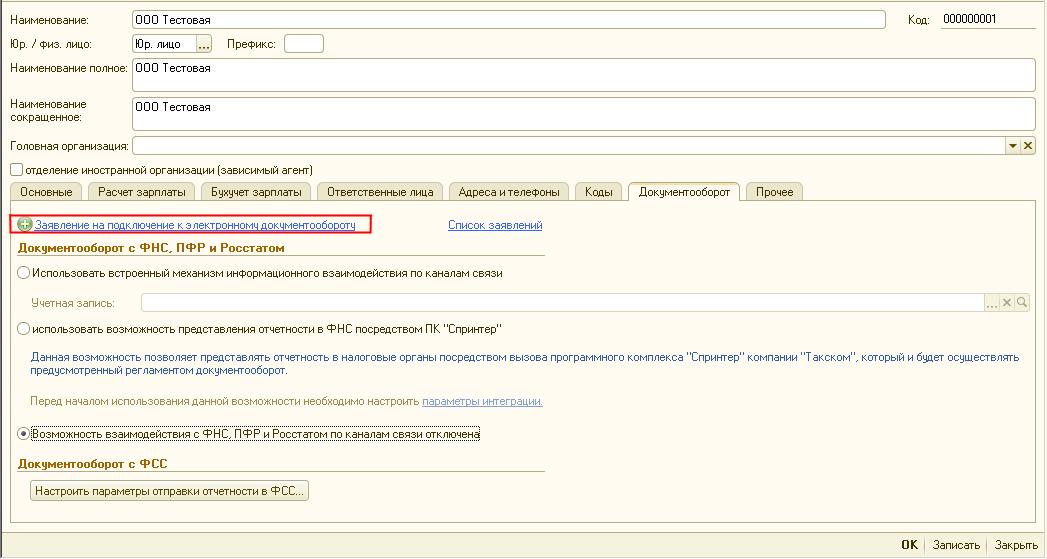Click the Документооборот с ФНС, ПФР и Росстатом heading
Image resolution: width=1047 pixels, height=559 pixels.
151,248
